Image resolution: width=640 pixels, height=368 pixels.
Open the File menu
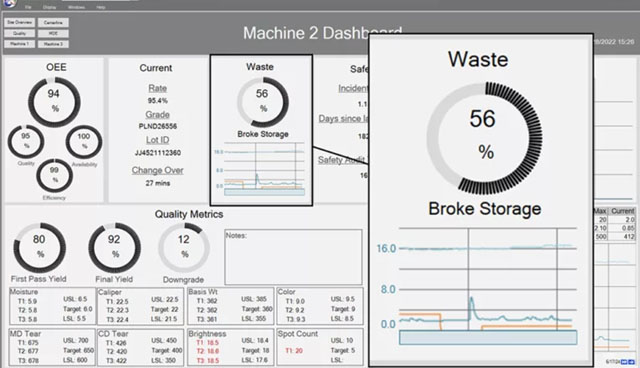click(28, 7)
